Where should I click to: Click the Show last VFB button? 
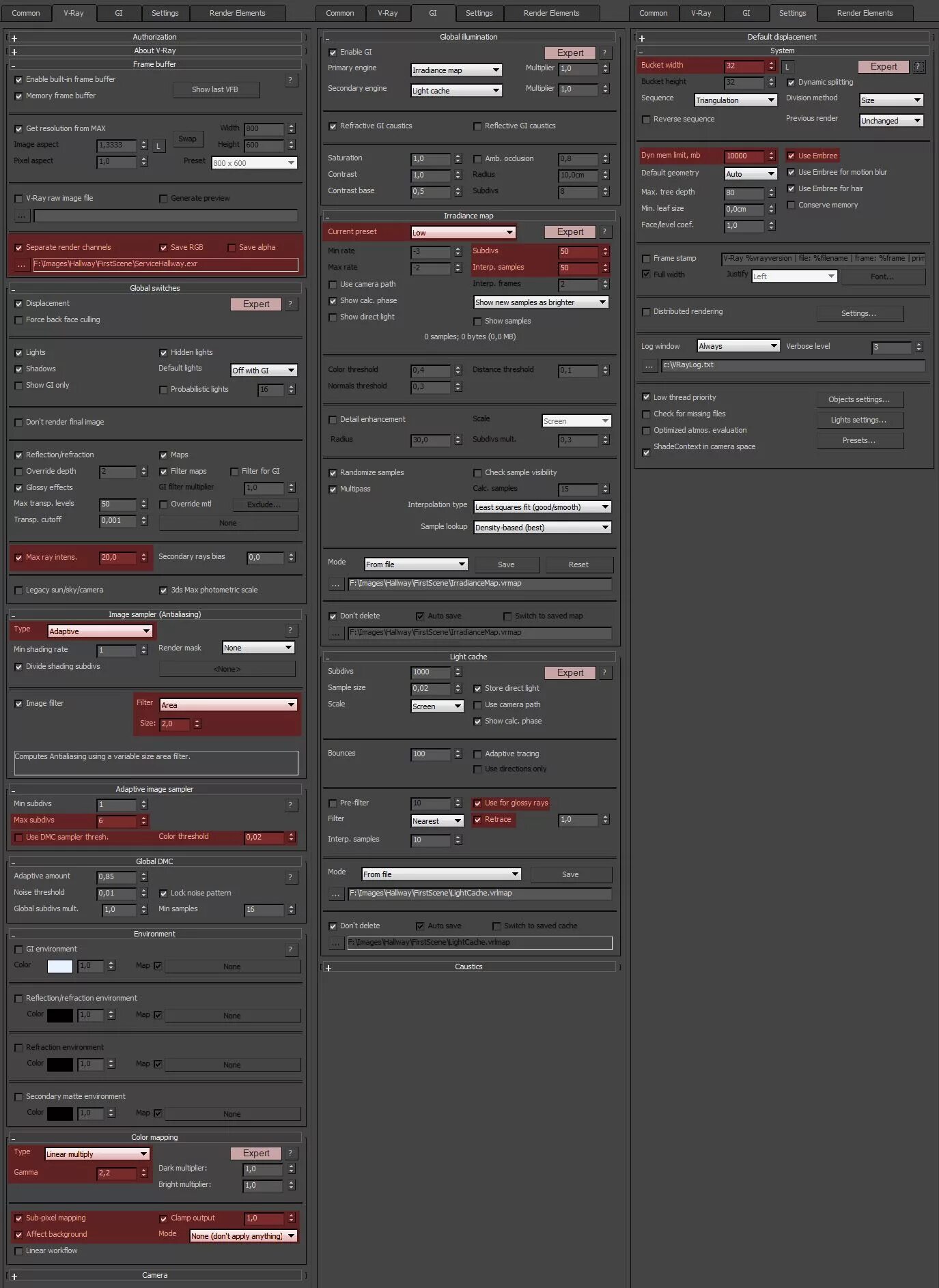pos(215,89)
